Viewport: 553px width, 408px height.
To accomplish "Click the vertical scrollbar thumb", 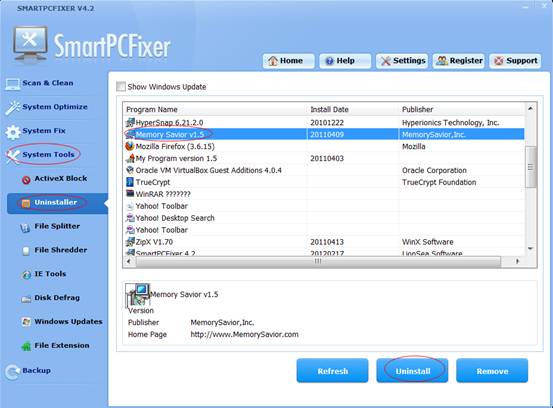I will tap(530, 167).
